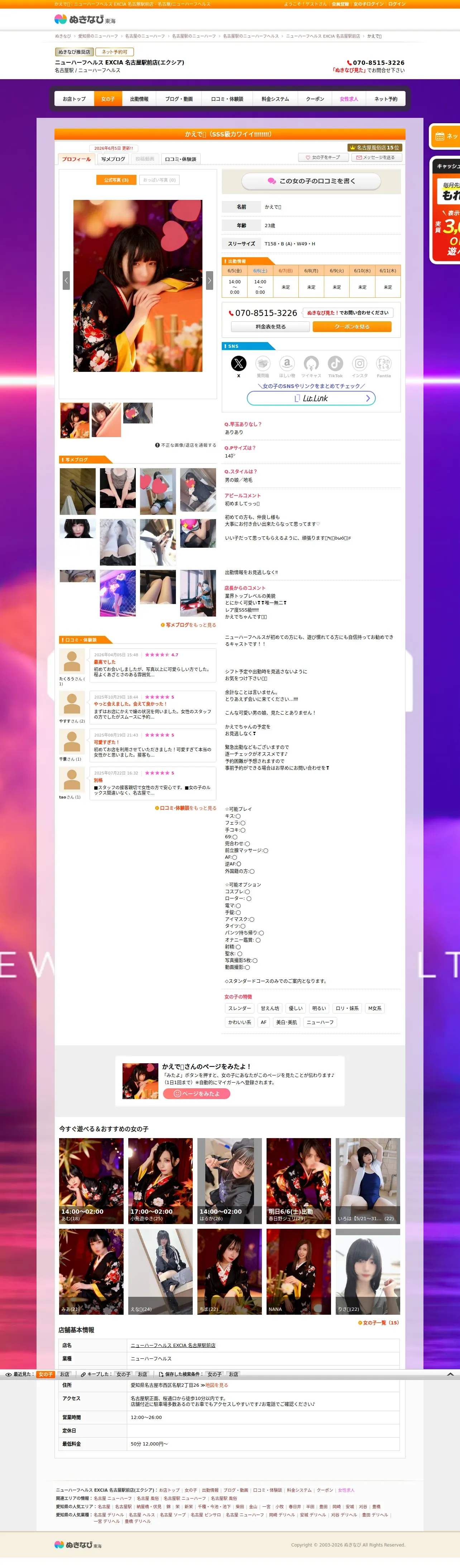460x1568 pixels.
Task: Open 口コミ・体験談をもっと見る link
Action: (x=186, y=808)
